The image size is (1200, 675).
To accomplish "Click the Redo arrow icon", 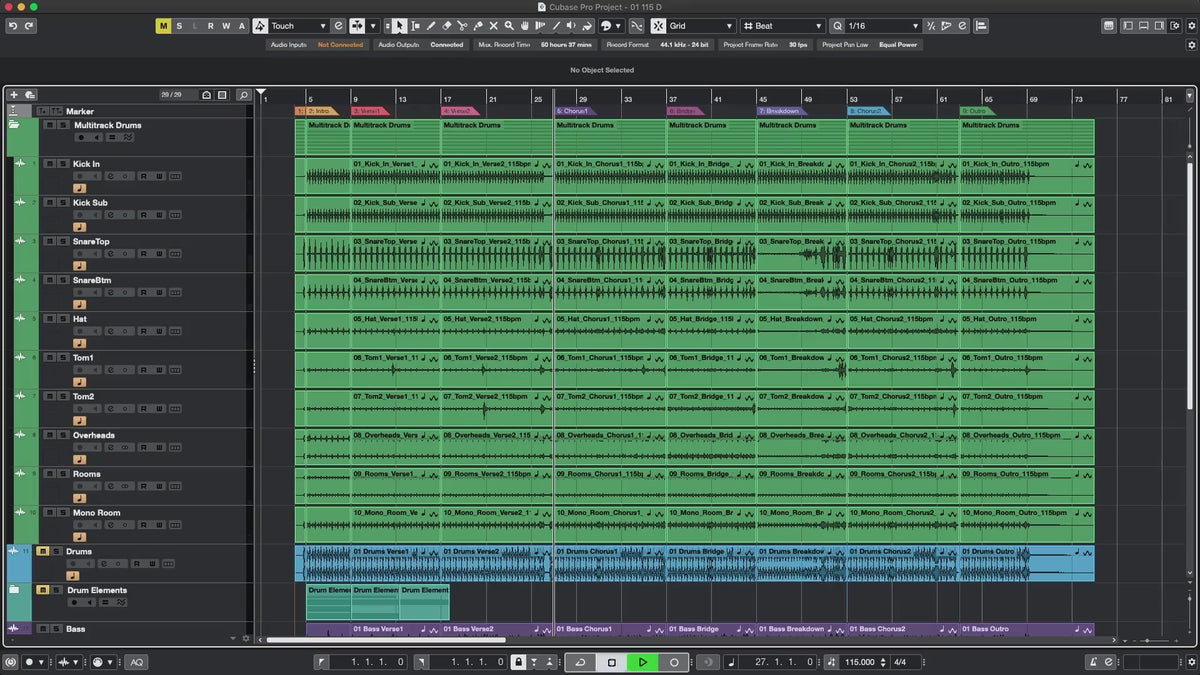I will 30,26.
